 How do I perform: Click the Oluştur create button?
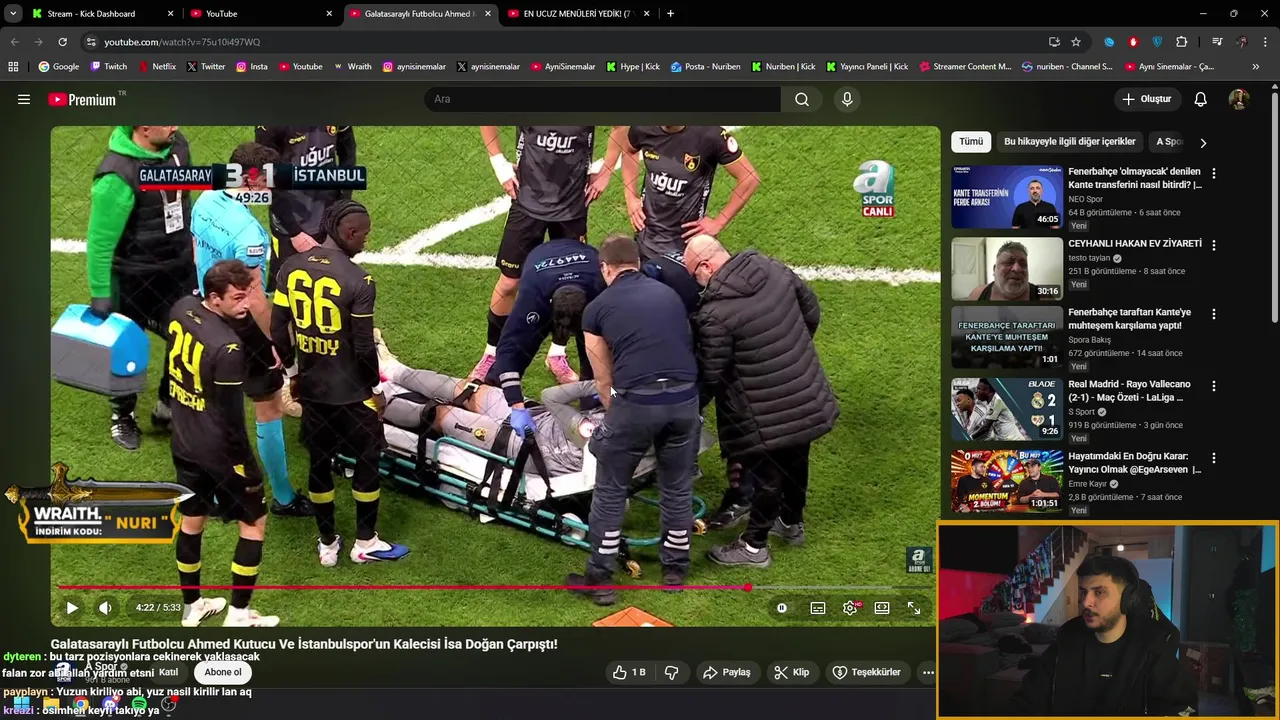point(1146,99)
